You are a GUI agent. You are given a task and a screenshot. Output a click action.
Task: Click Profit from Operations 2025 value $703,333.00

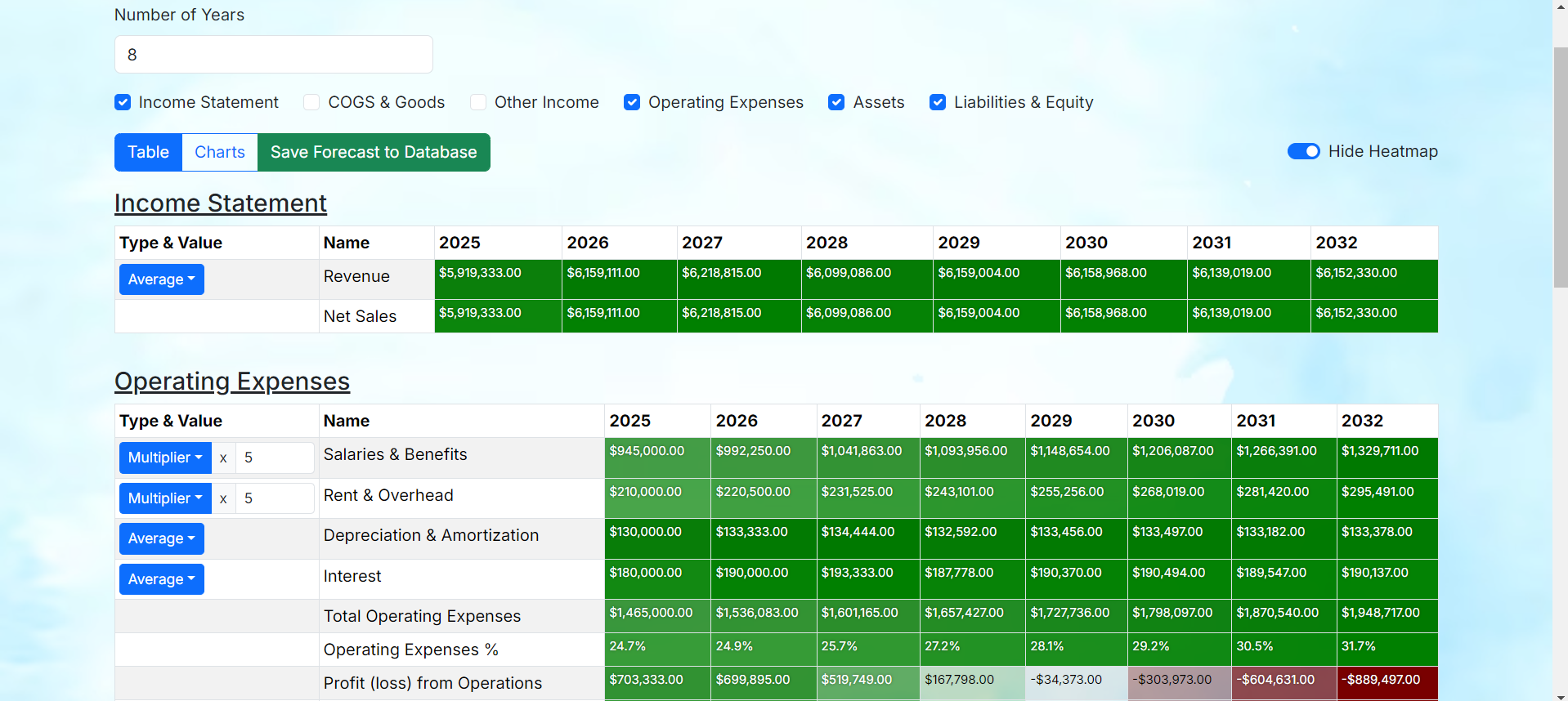657,683
